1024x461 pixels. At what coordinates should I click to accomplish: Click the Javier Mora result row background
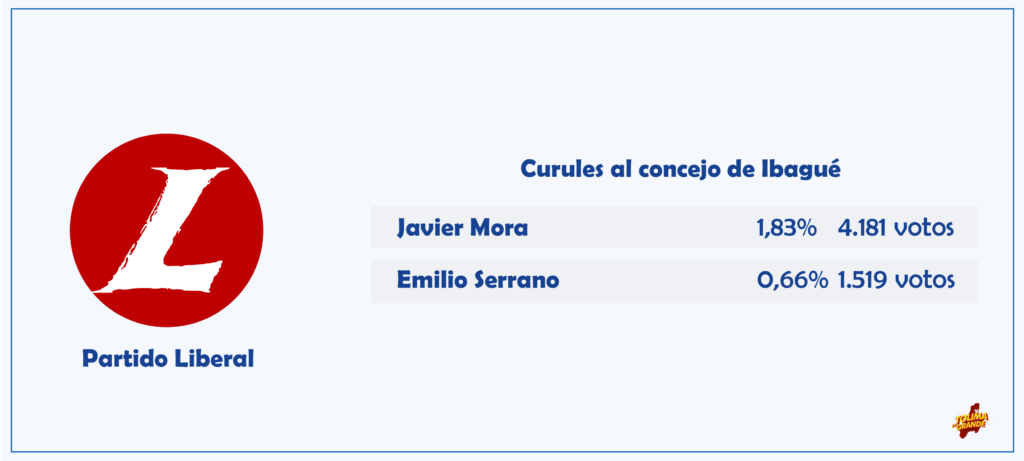click(x=675, y=227)
